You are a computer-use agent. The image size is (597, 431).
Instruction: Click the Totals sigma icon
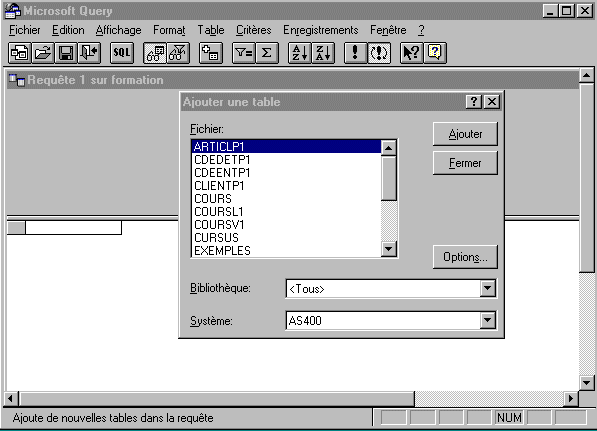point(267,53)
